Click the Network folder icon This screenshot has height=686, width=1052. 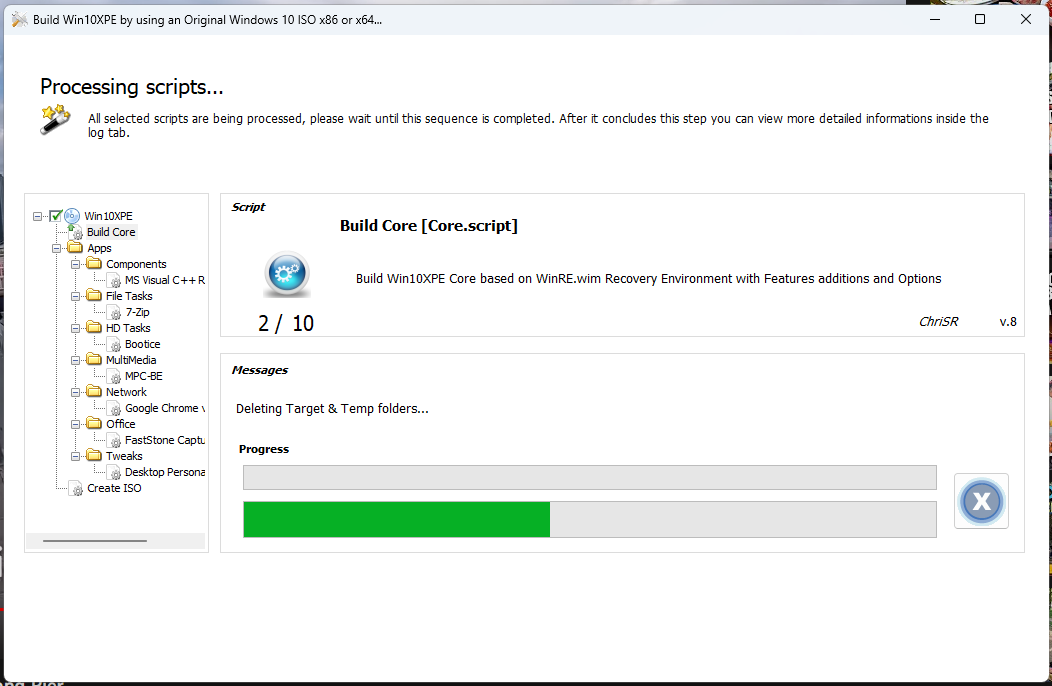point(94,391)
